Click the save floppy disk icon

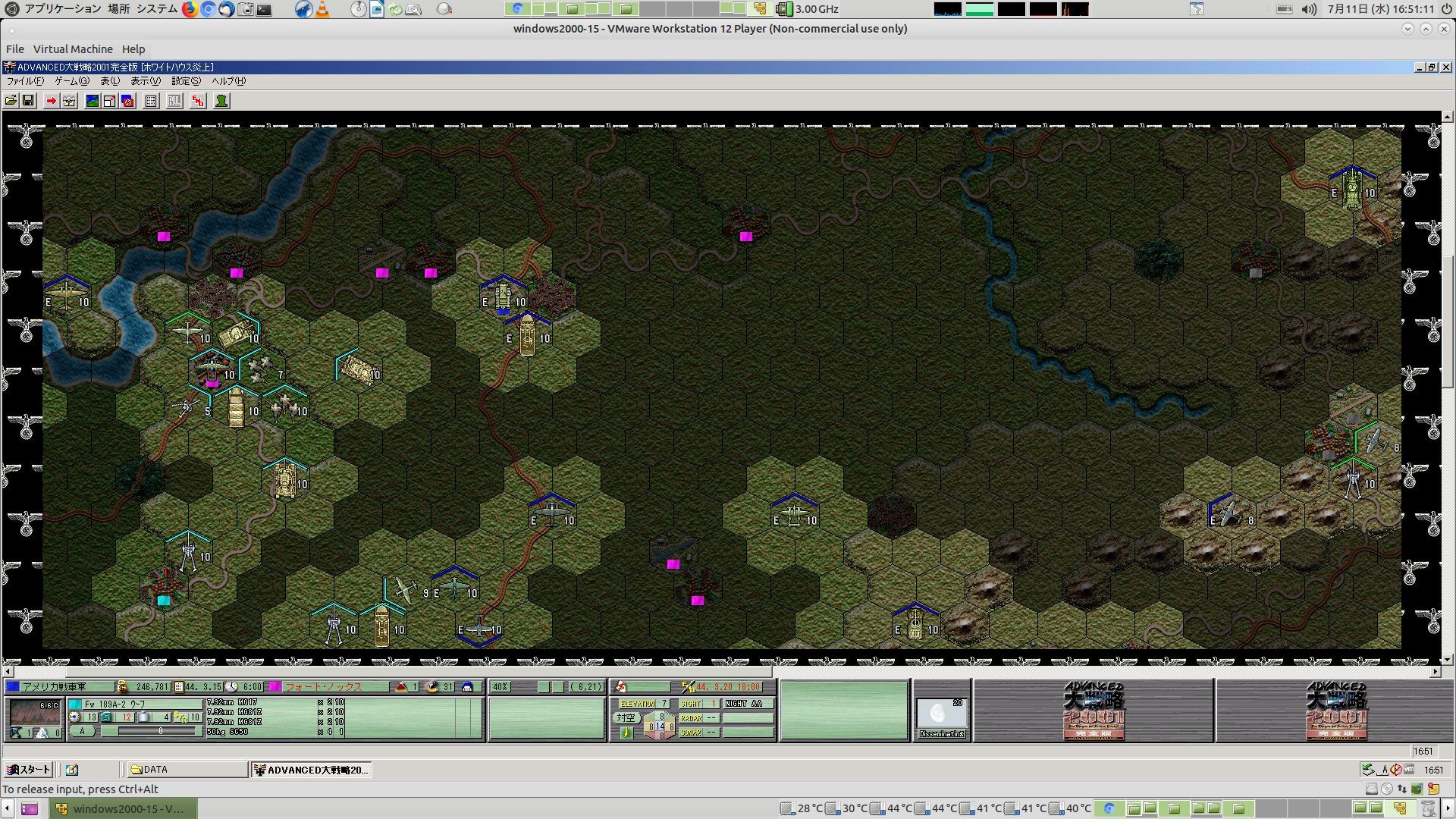click(x=28, y=101)
